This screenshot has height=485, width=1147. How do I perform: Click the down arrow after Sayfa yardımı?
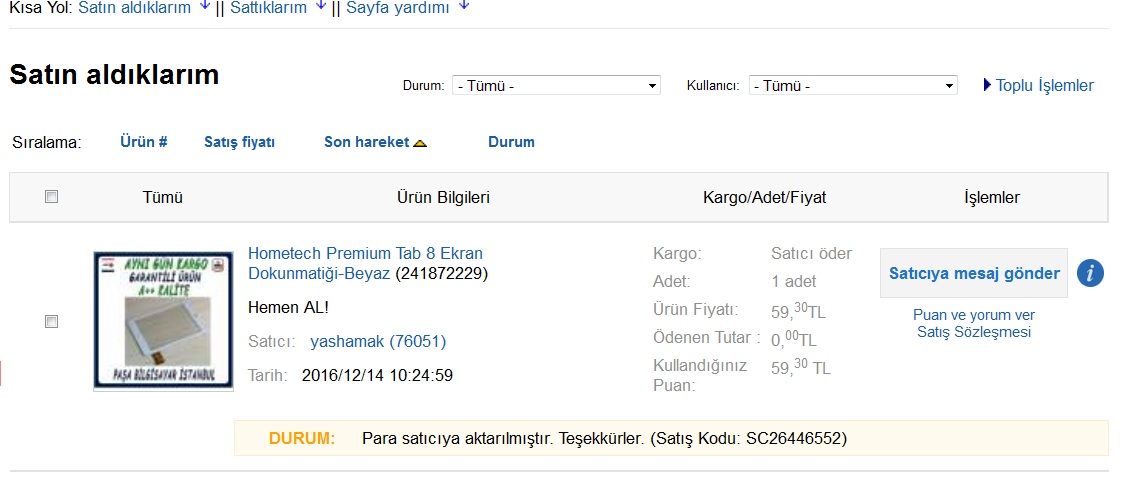[463, 7]
